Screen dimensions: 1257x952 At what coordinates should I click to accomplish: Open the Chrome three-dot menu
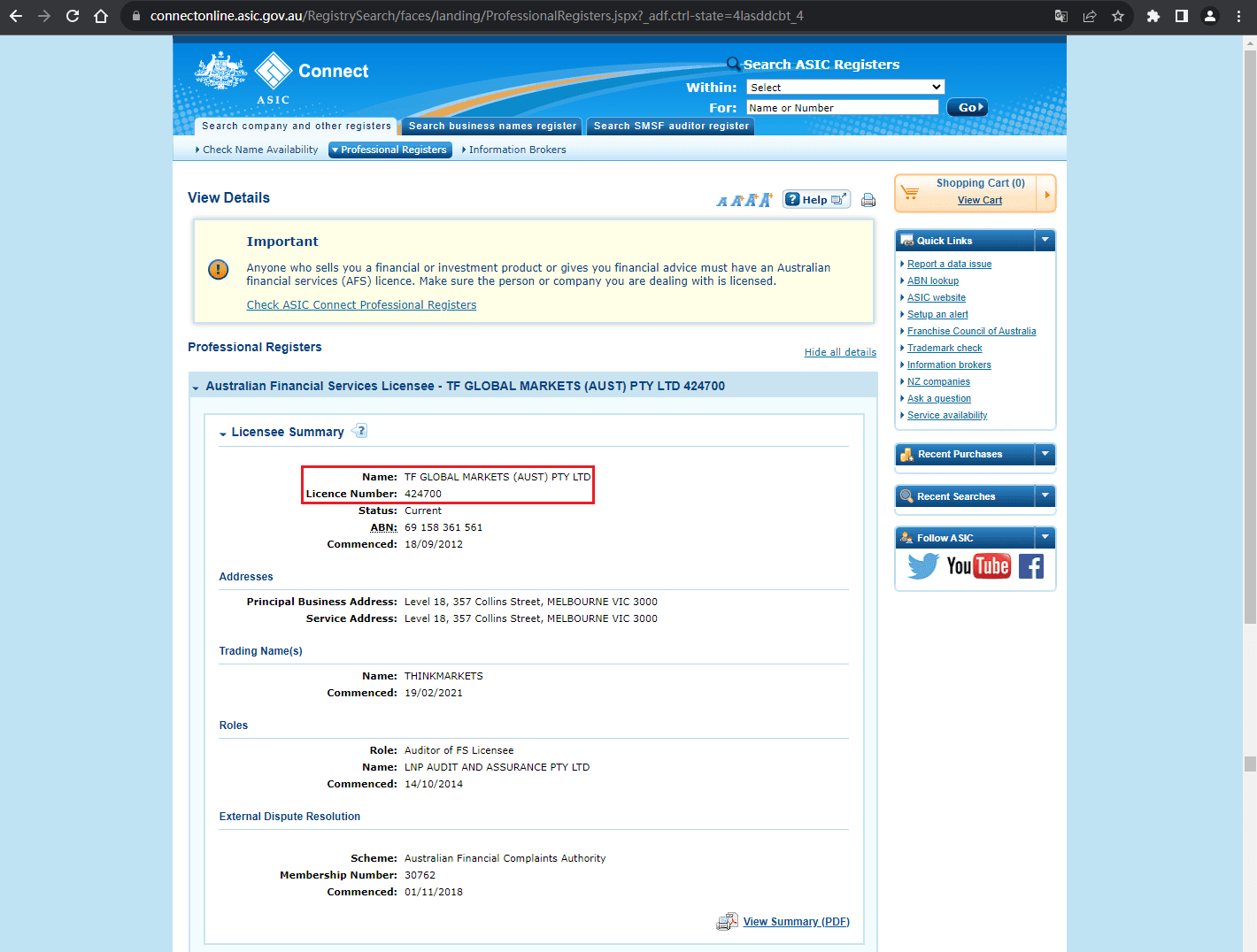1238,16
